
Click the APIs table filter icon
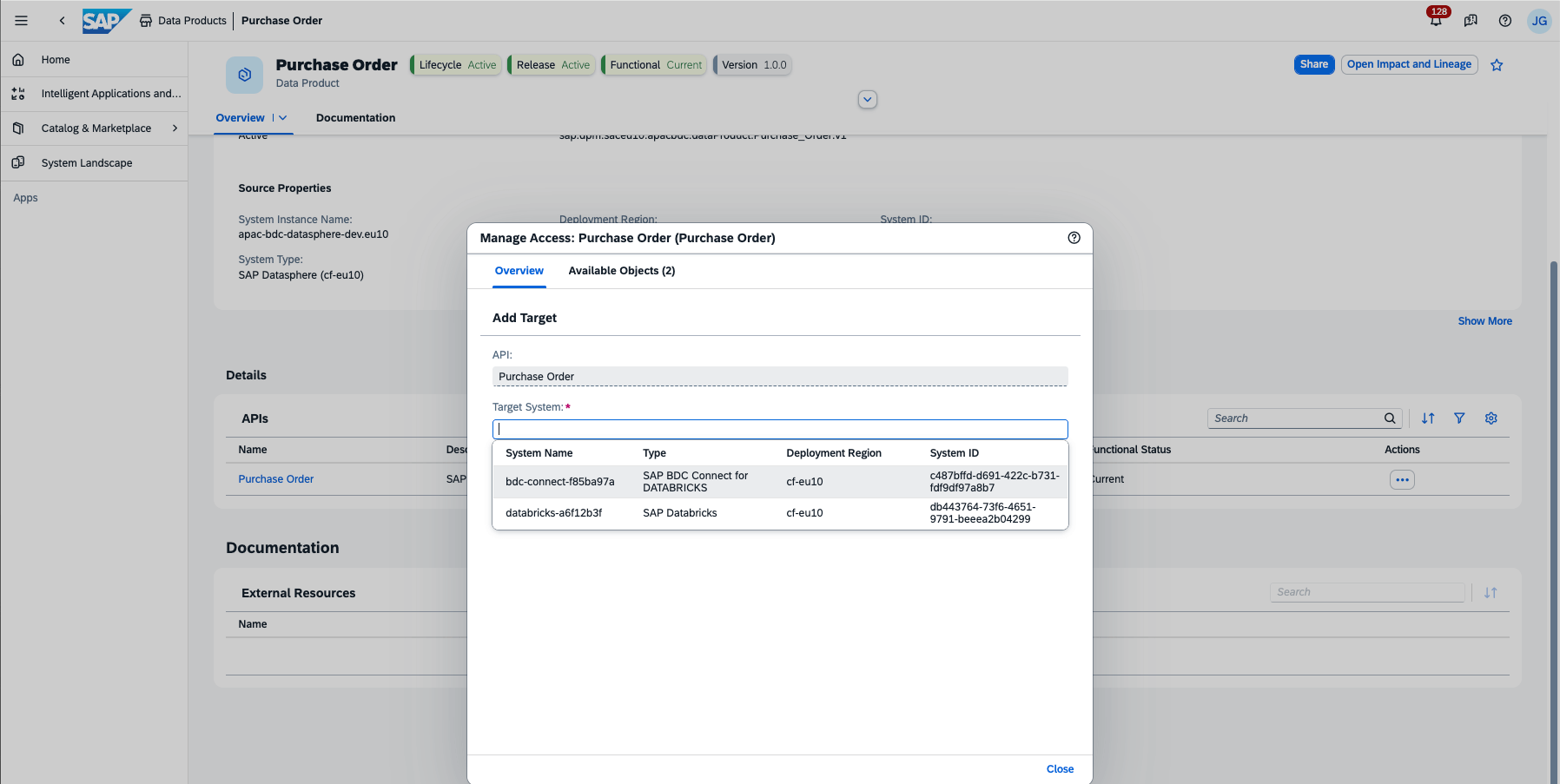coord(1459,418)
